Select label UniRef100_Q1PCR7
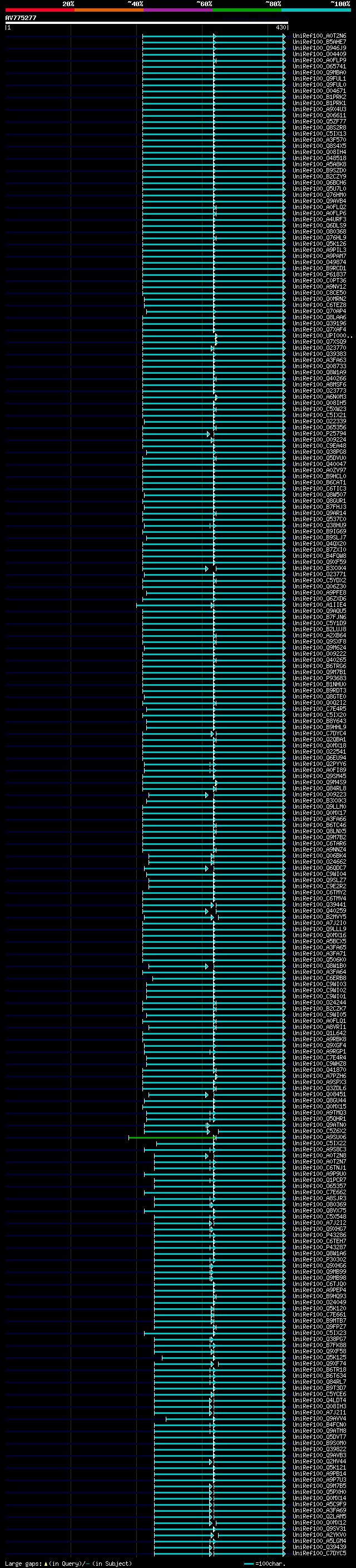The height and width of the screenshot is (1568, 356). (319, 1180)
